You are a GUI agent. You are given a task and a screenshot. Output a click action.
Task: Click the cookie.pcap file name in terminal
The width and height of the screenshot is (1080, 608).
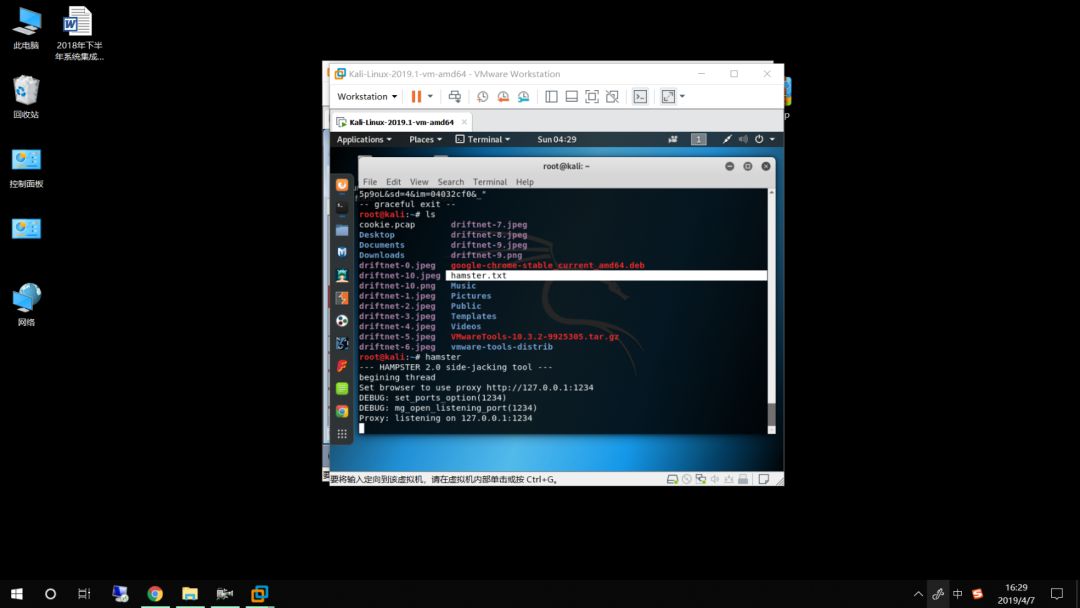point(387,224)
